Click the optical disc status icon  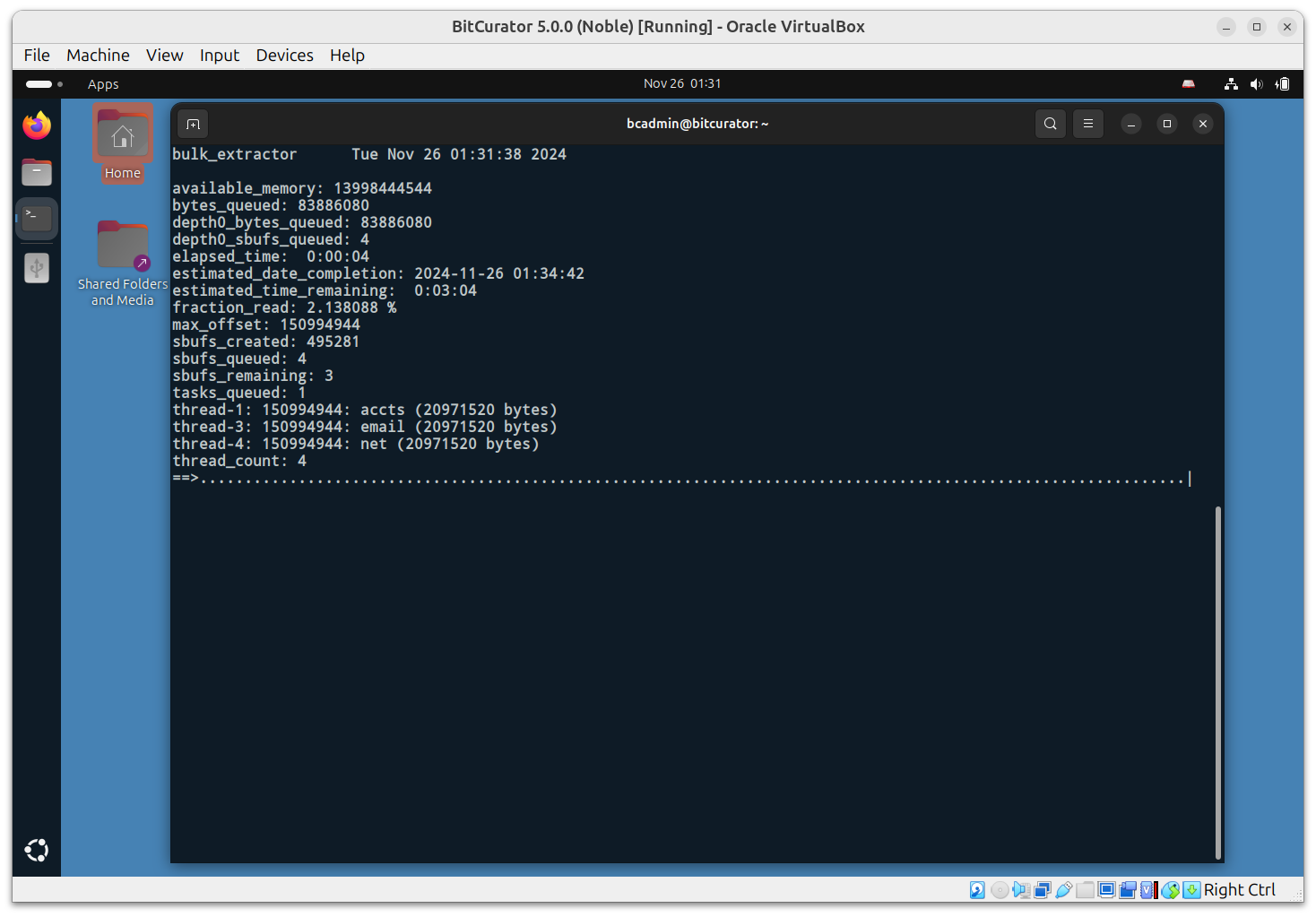coord(1000,890)
